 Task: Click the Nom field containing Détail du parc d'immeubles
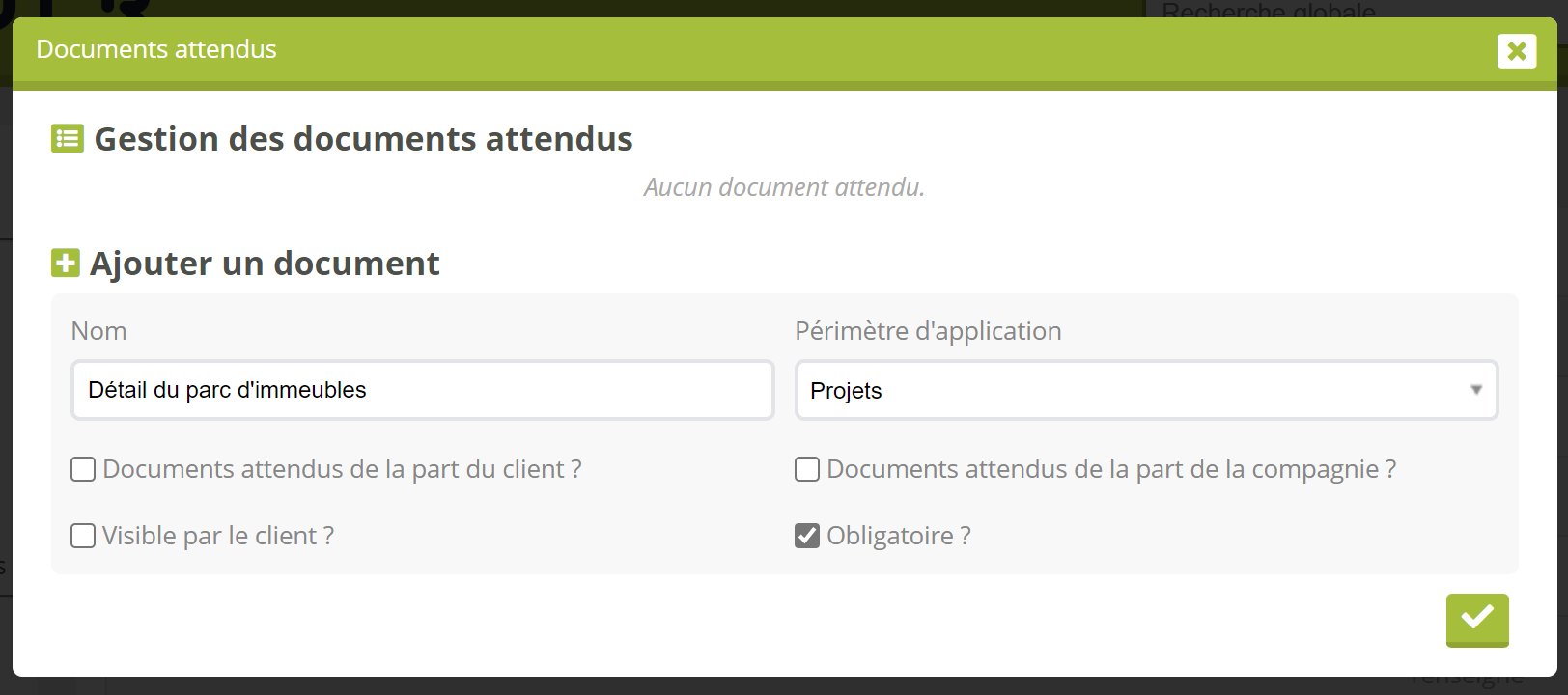point(422,390)
